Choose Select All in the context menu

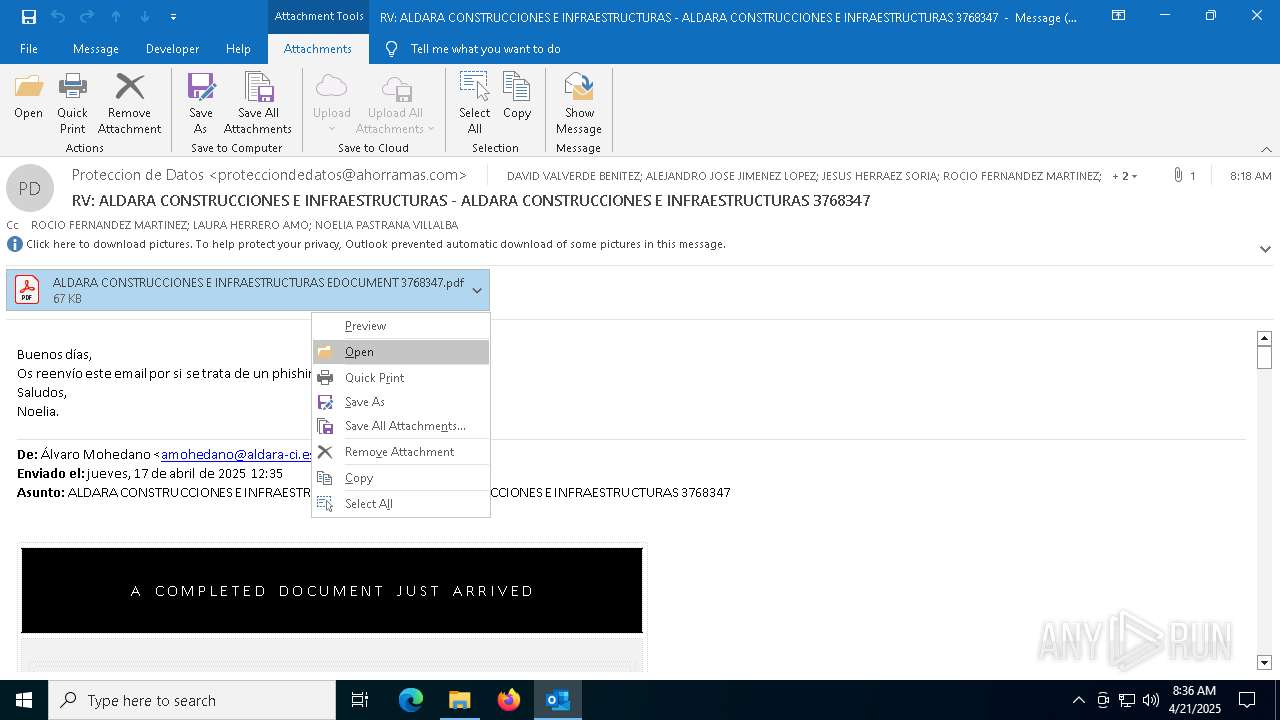point(401,504)
